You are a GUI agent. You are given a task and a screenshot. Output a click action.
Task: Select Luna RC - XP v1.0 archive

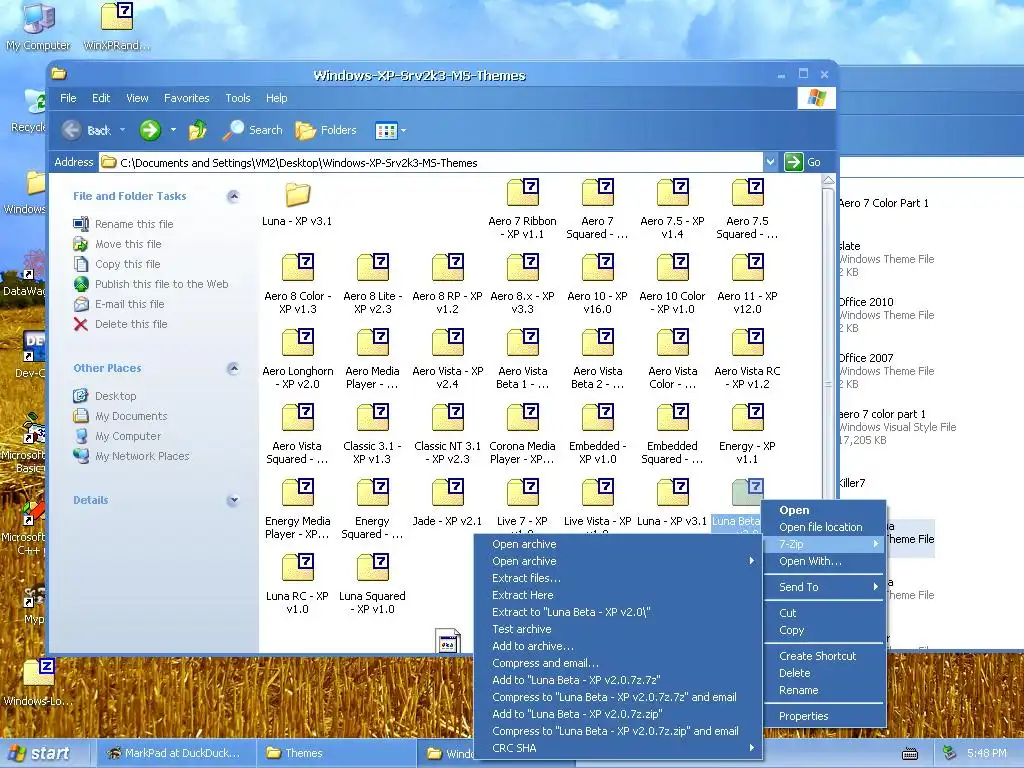pyautogui.click(x=298, y=584)
